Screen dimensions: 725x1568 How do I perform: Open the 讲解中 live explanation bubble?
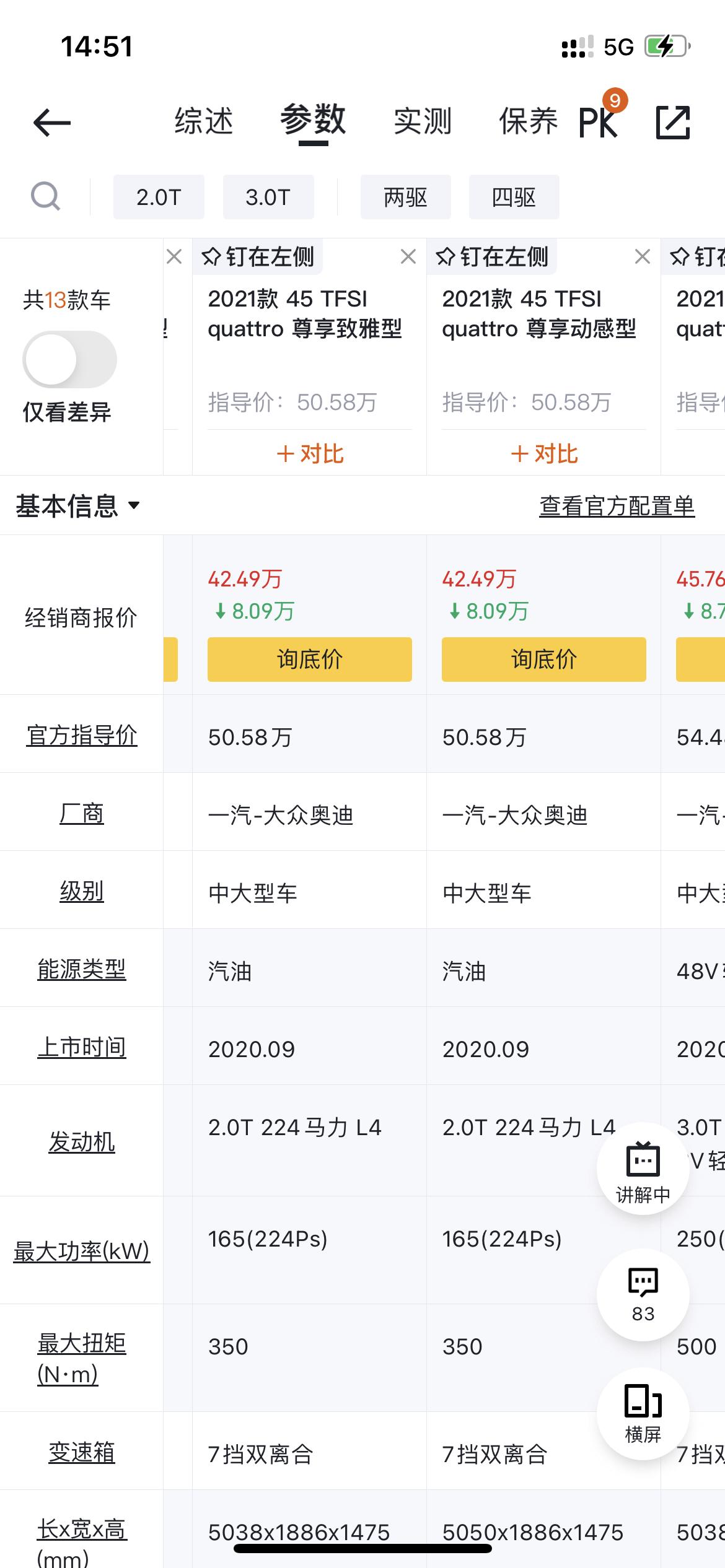(643, 1168)
